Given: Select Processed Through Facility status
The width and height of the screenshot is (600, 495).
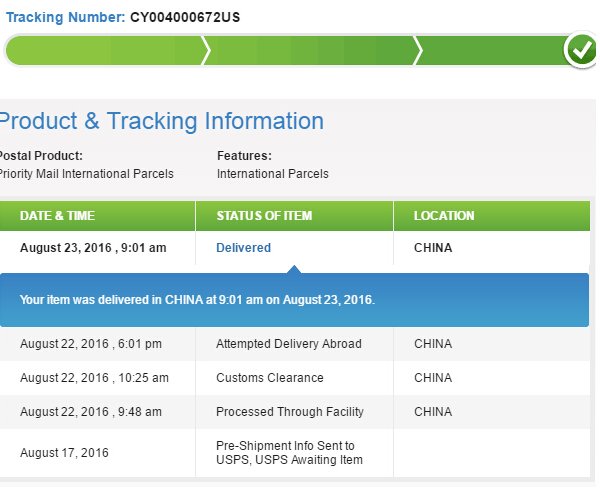Looking at the screenshot, I should coord(290,412).
